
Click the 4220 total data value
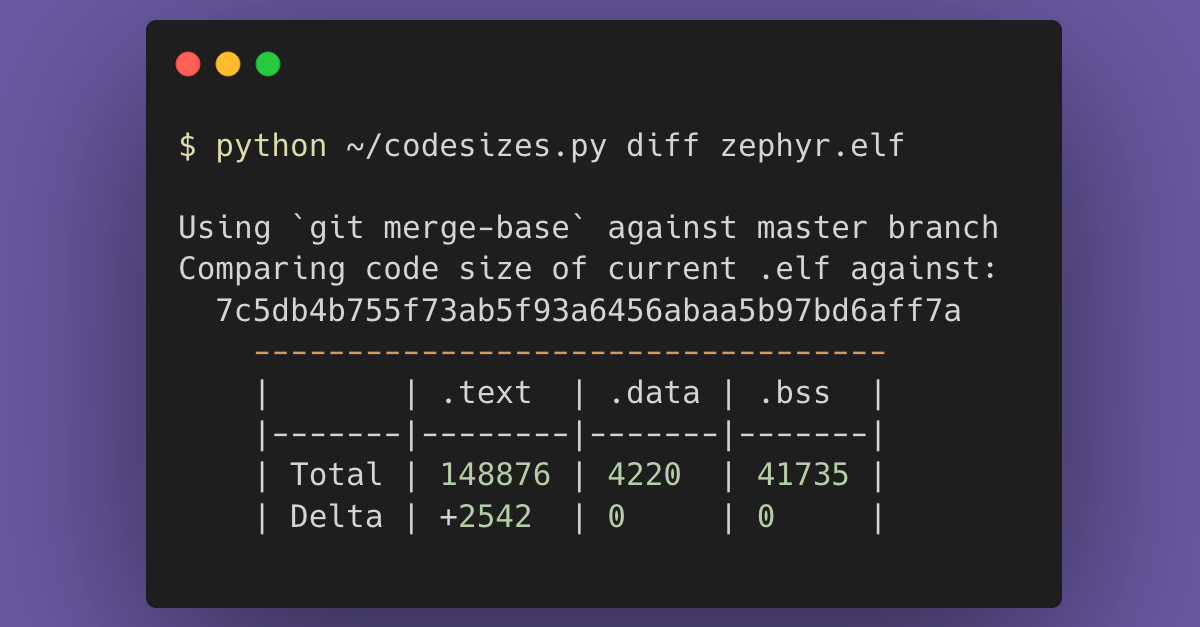tap(645, 475)
